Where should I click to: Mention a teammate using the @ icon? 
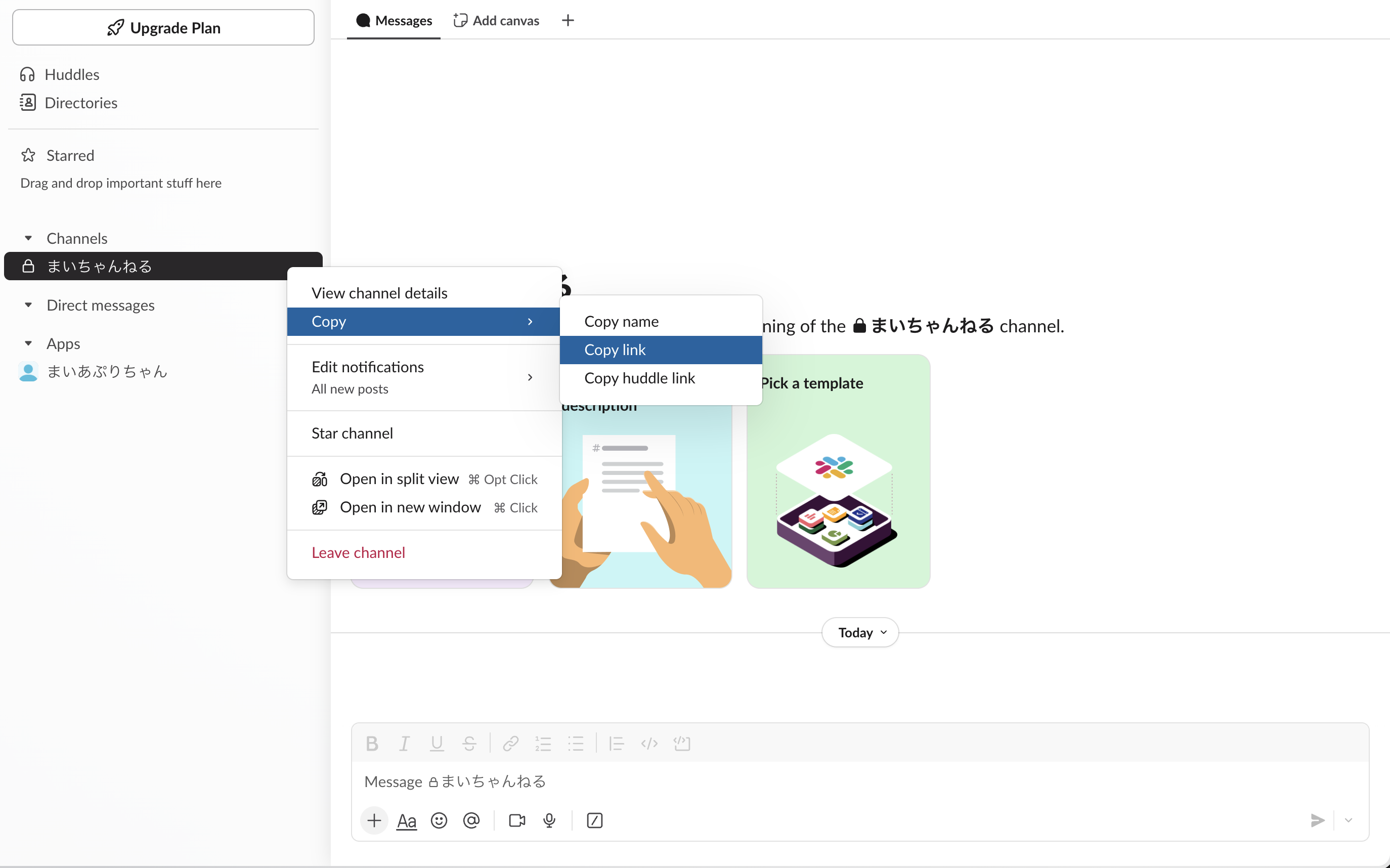470,820
